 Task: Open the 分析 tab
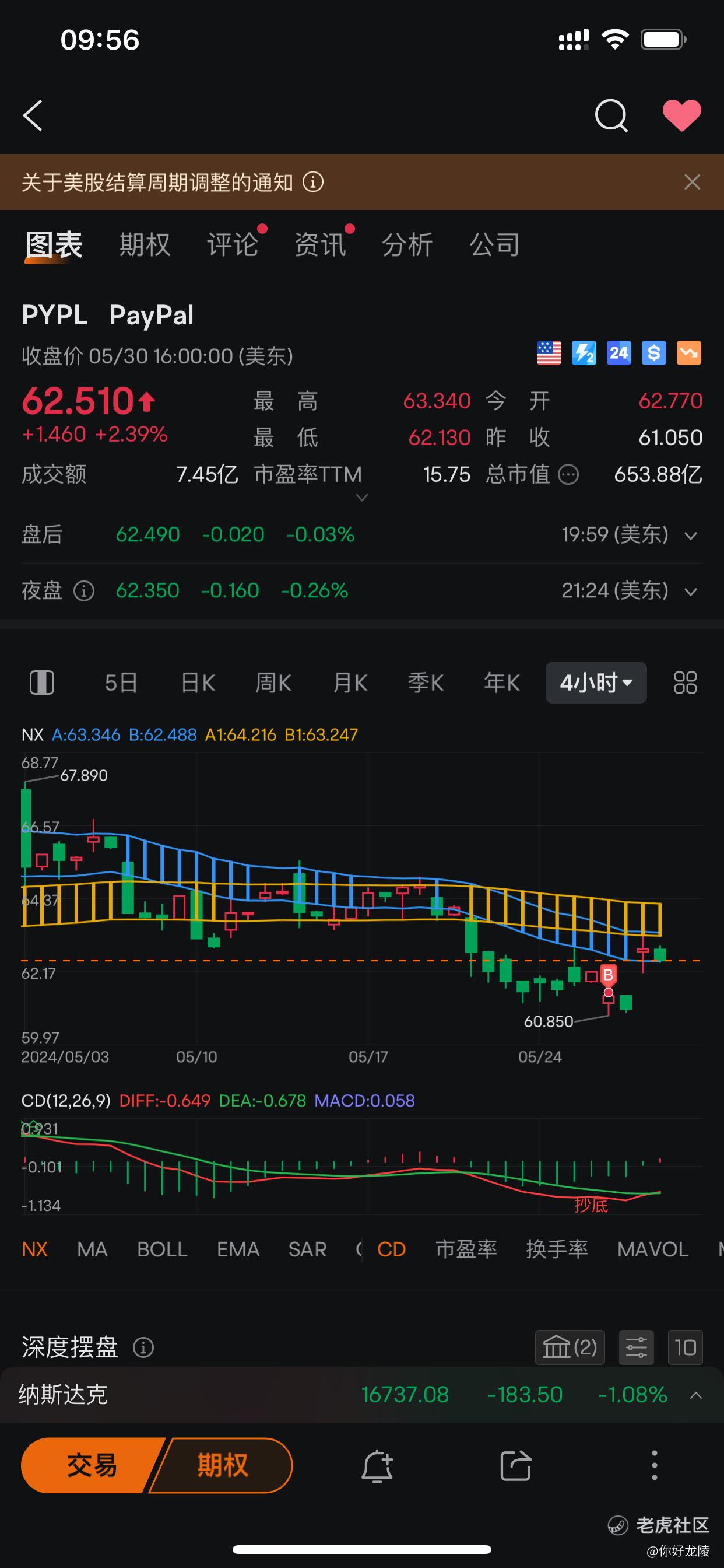coord(407,244)
